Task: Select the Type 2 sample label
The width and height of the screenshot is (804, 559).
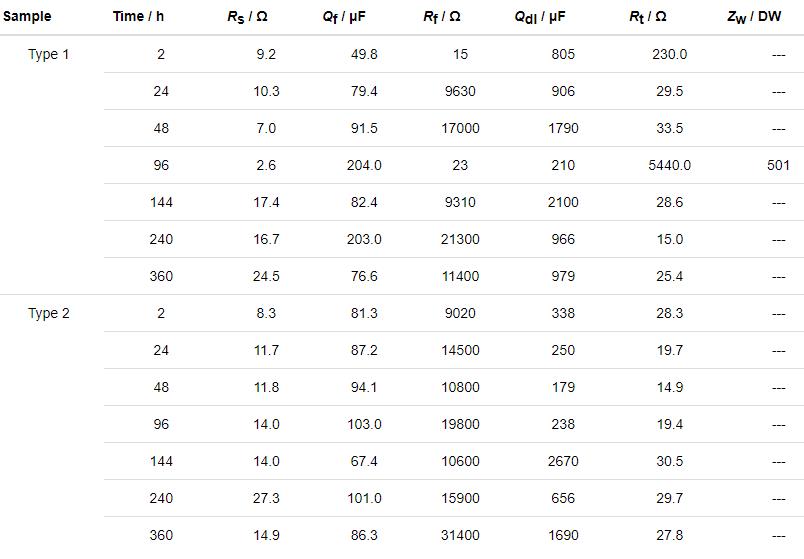Action: click(49, 313)
